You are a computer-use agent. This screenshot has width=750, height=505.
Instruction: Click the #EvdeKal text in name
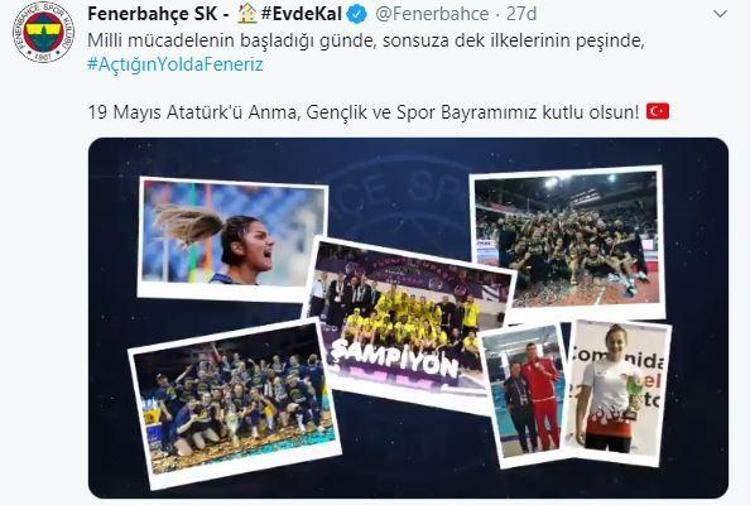301,14
